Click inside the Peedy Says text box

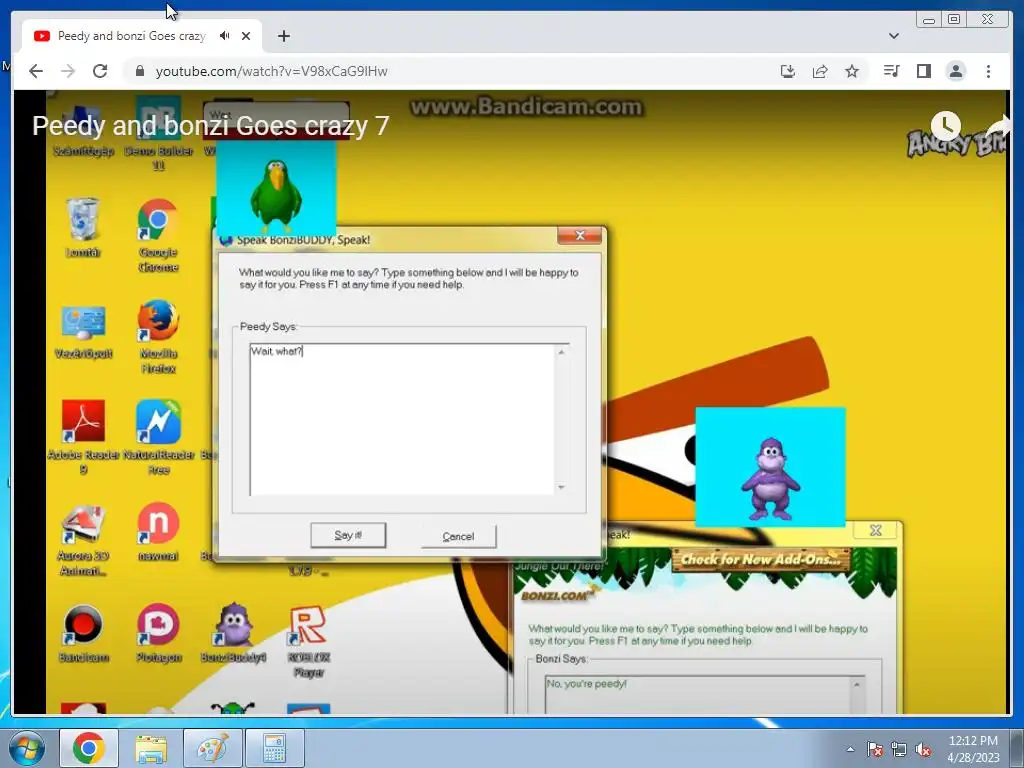click(x=402, y=419)
